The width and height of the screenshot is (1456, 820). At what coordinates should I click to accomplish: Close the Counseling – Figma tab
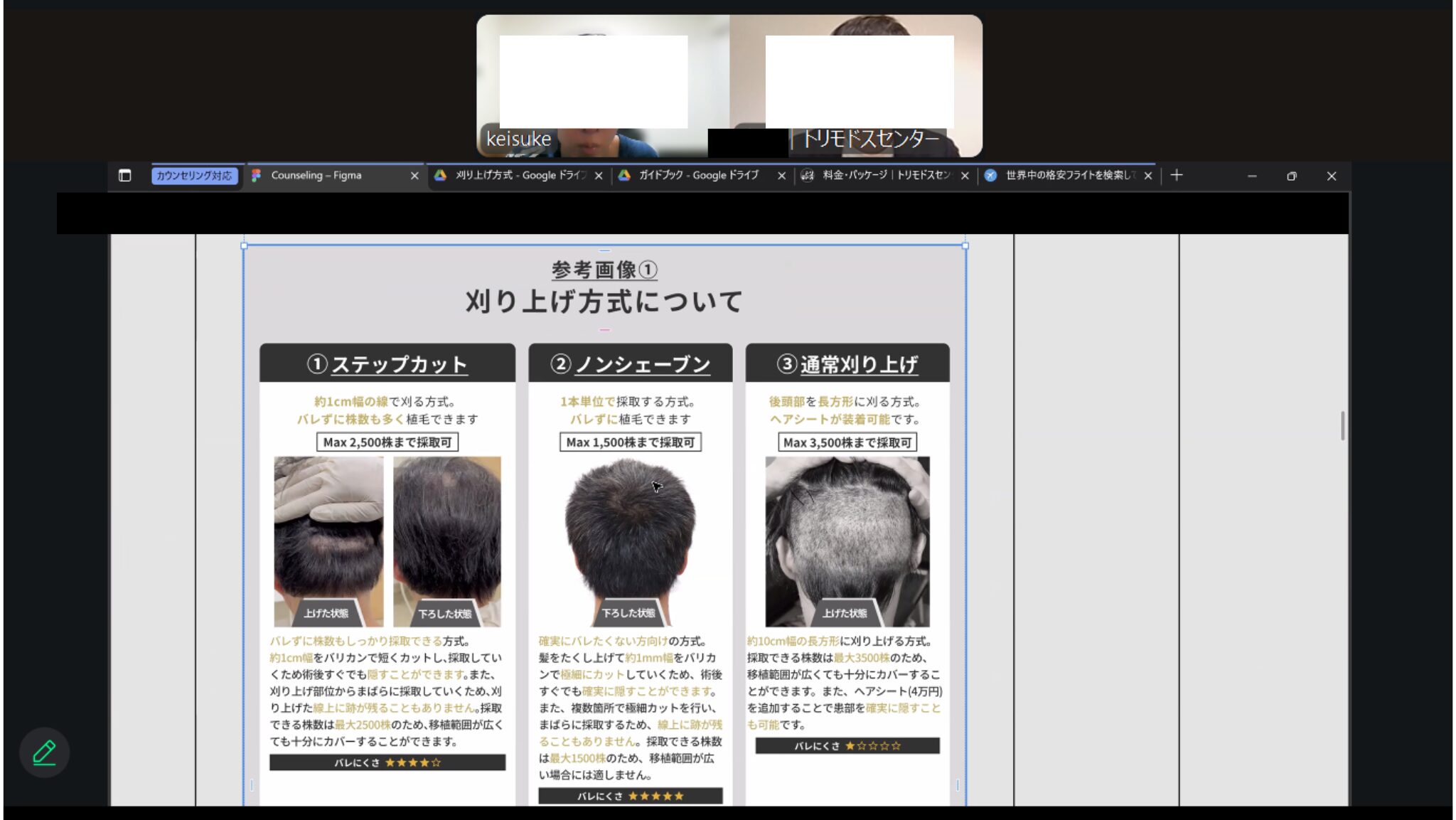(x=414, y=176)
